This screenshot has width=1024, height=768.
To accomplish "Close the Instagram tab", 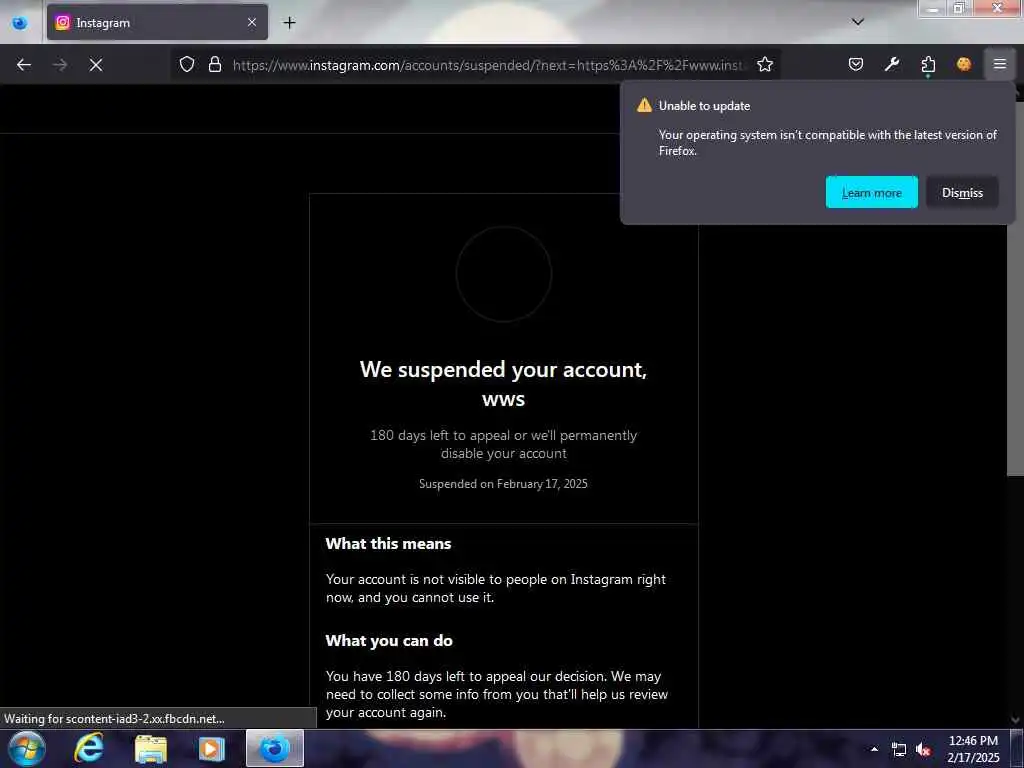I will pyautogui.click(x=252, y=22).
